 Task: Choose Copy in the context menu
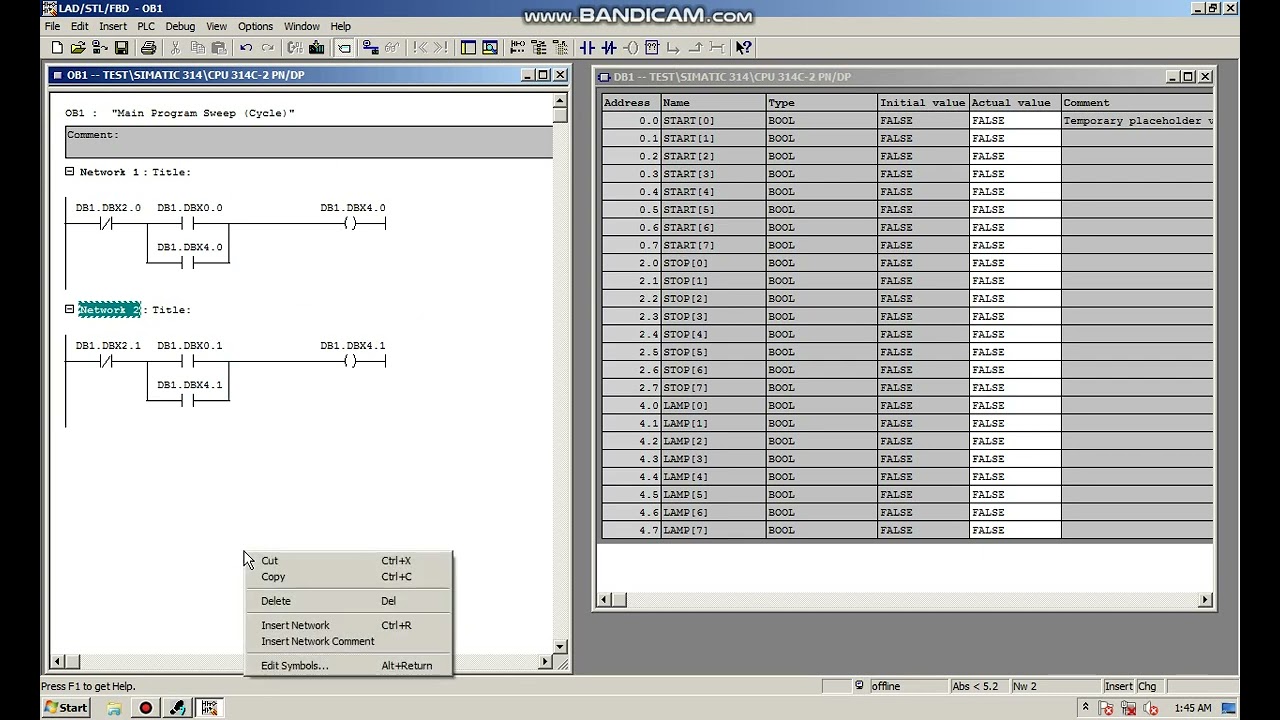click(x=348, y=577)
